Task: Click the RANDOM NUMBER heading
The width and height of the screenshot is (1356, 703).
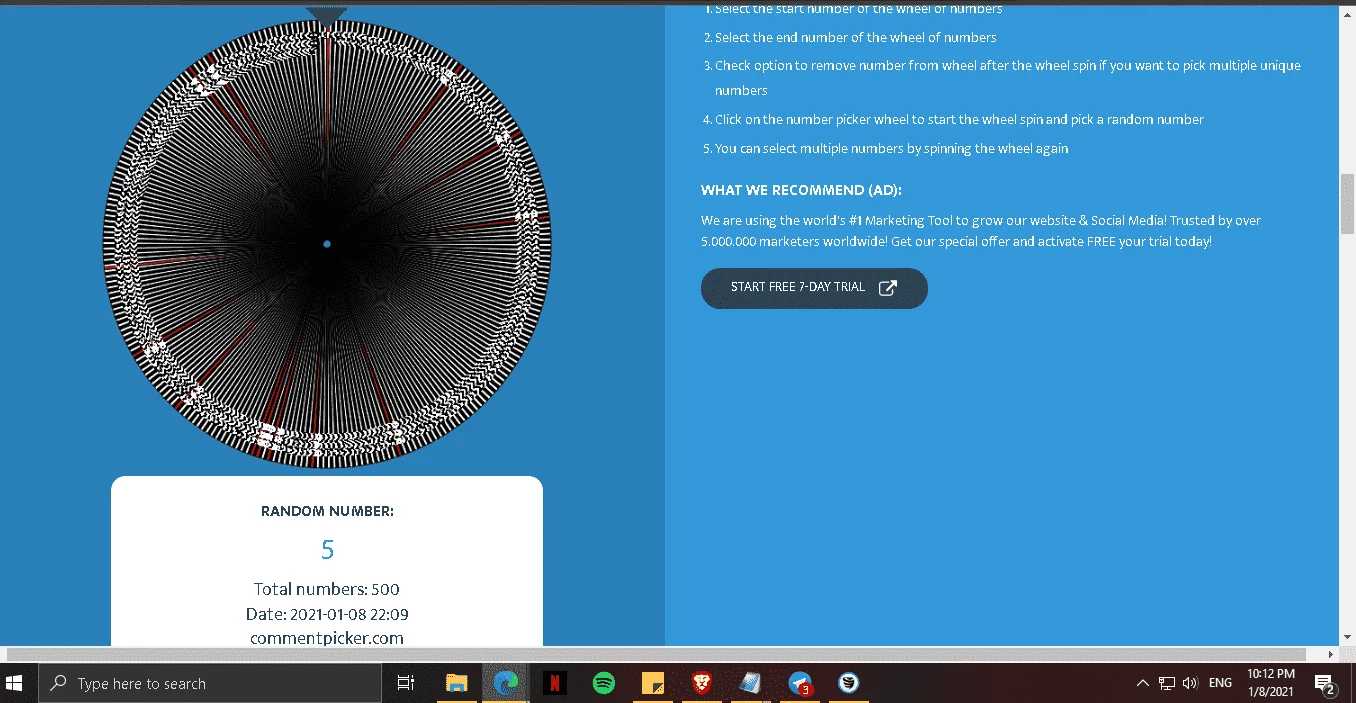Action: [x=327, y=511]
